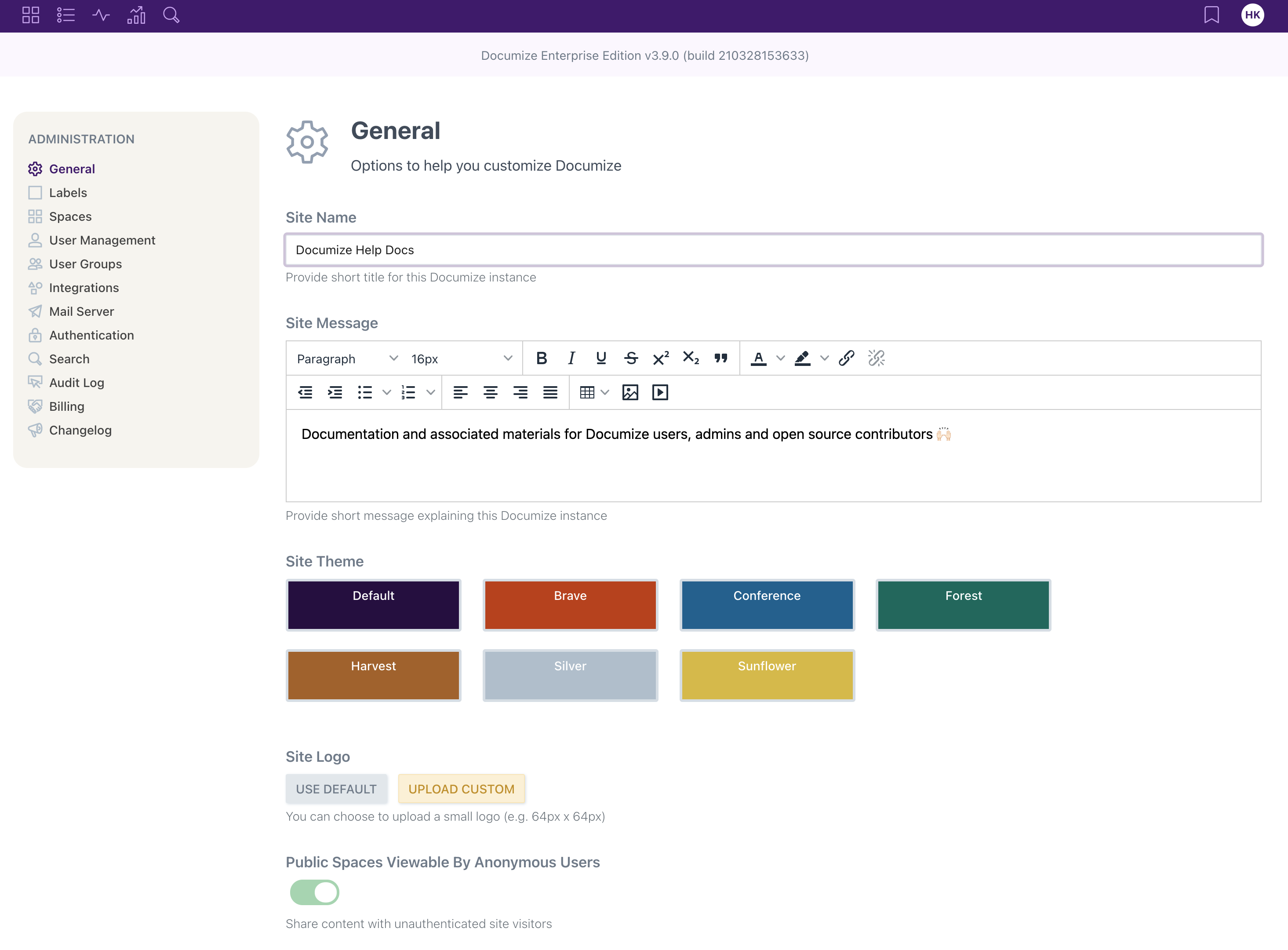The width and height of the screenshot is (1288, 950).
Task: Expand the paragraph style dropdown
Action: (394, 358)
